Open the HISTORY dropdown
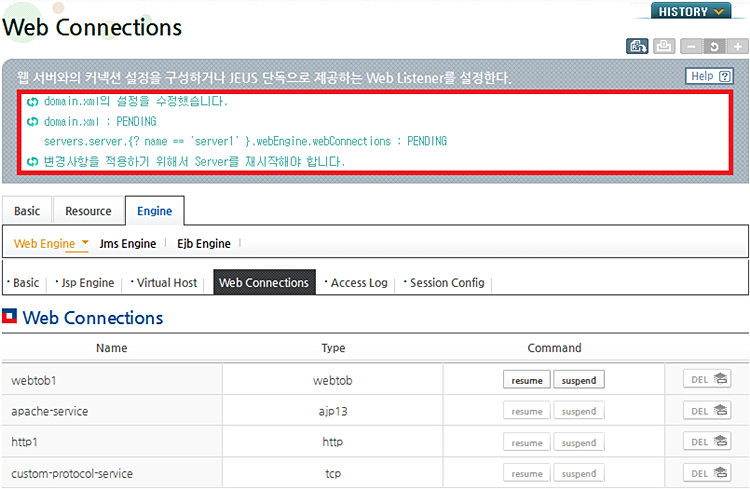Image resolution: width=750 pixels, height=489 pixels. 691,11
